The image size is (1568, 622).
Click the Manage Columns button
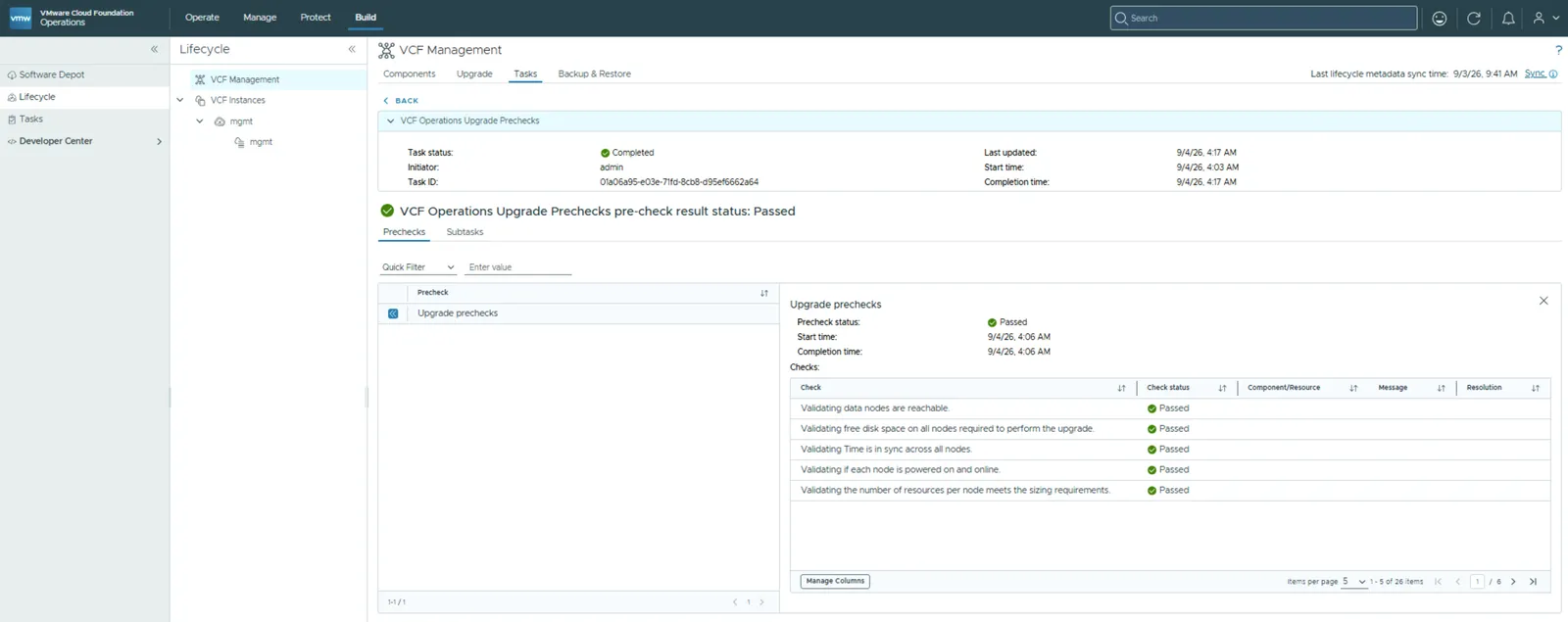pos(835,581)
